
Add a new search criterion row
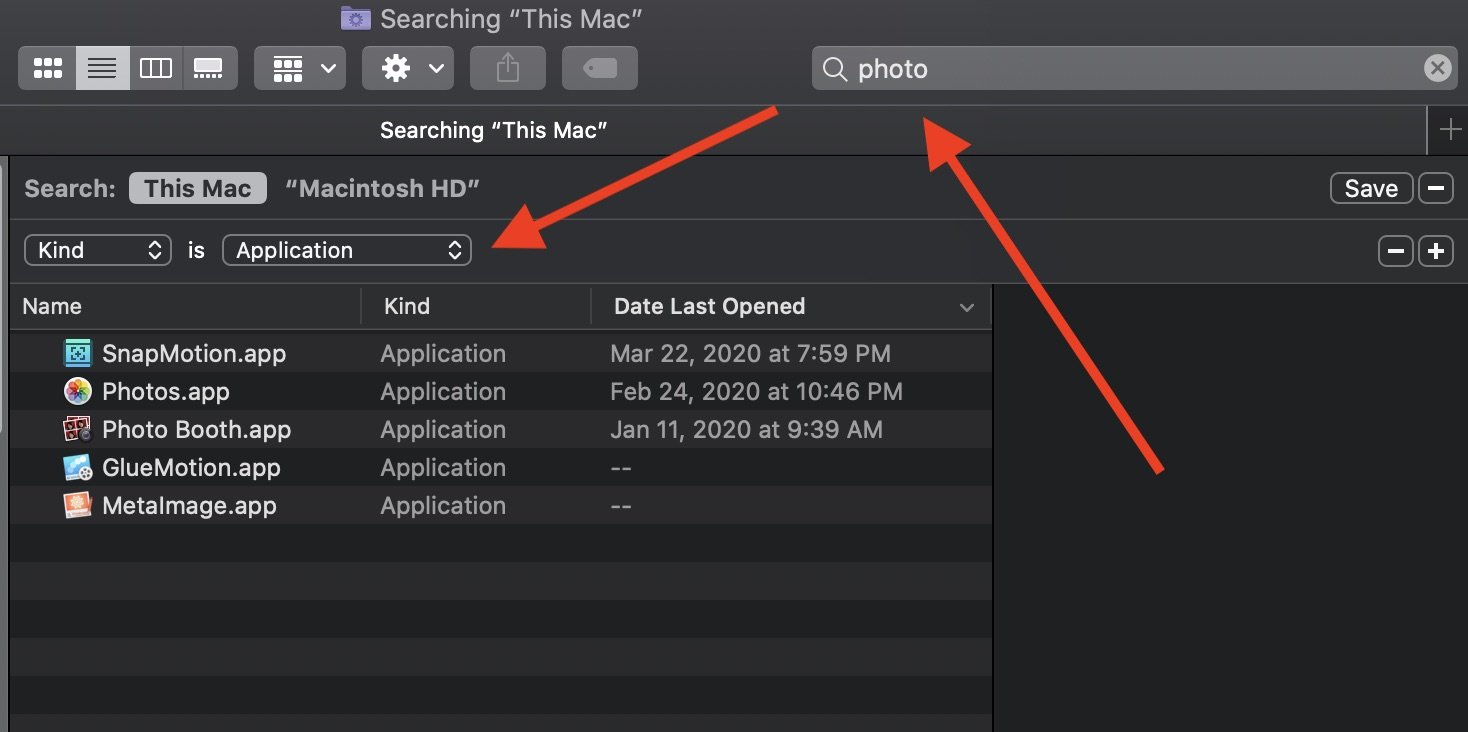tap(1436, 251)
